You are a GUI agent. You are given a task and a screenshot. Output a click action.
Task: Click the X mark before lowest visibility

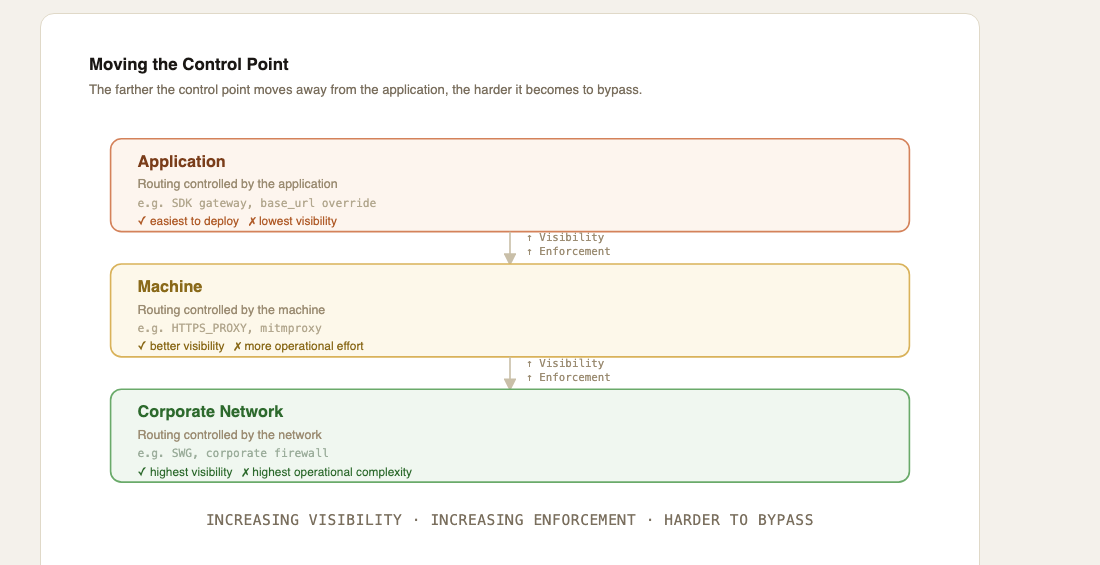(252, 221)
